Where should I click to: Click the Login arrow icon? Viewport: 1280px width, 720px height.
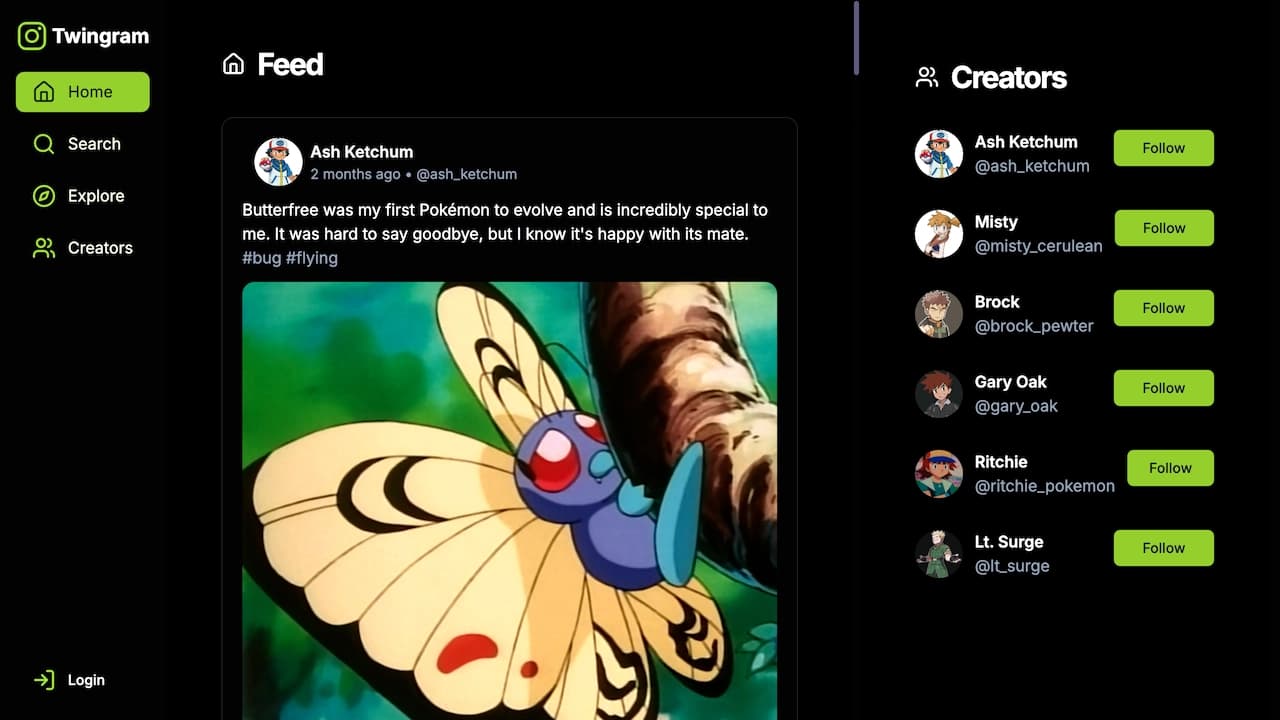[43, 680]
